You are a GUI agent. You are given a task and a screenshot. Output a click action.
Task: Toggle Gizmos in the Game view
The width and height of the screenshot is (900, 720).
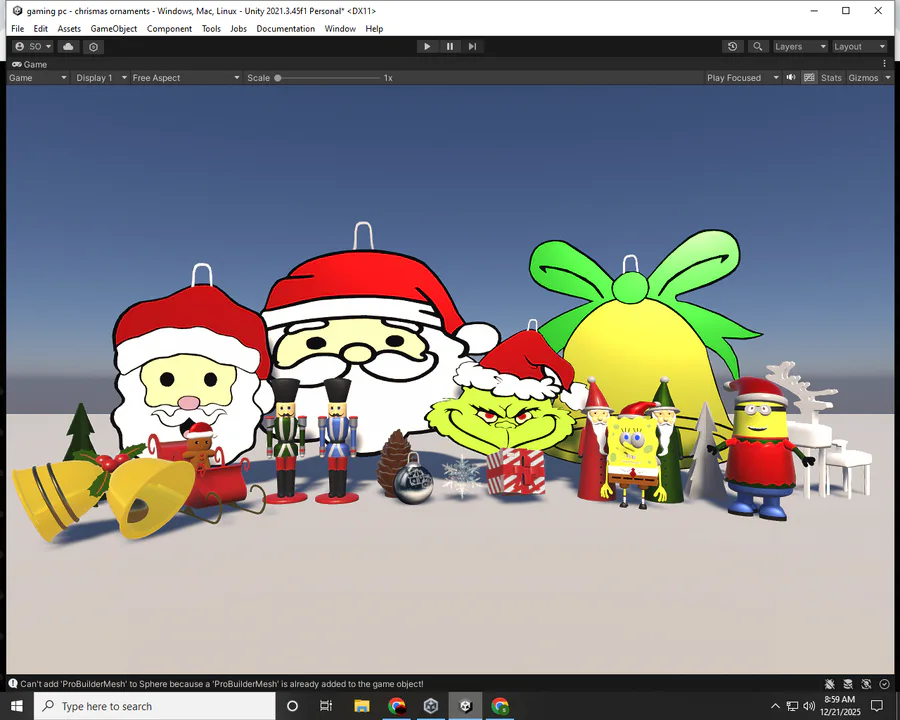(863, 78)
